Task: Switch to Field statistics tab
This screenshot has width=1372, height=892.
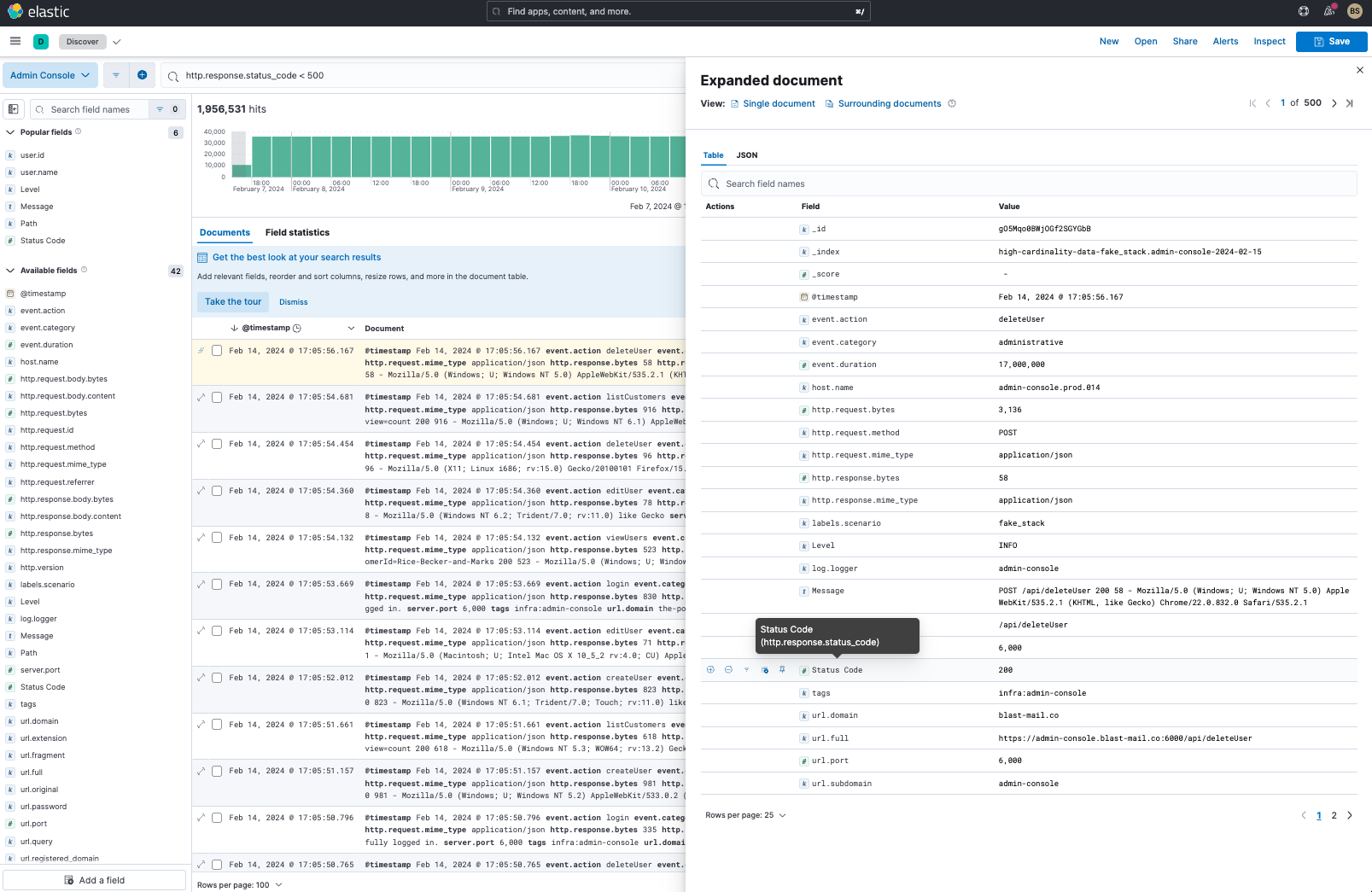Action: pyautogui.click(x=297, y=232)
